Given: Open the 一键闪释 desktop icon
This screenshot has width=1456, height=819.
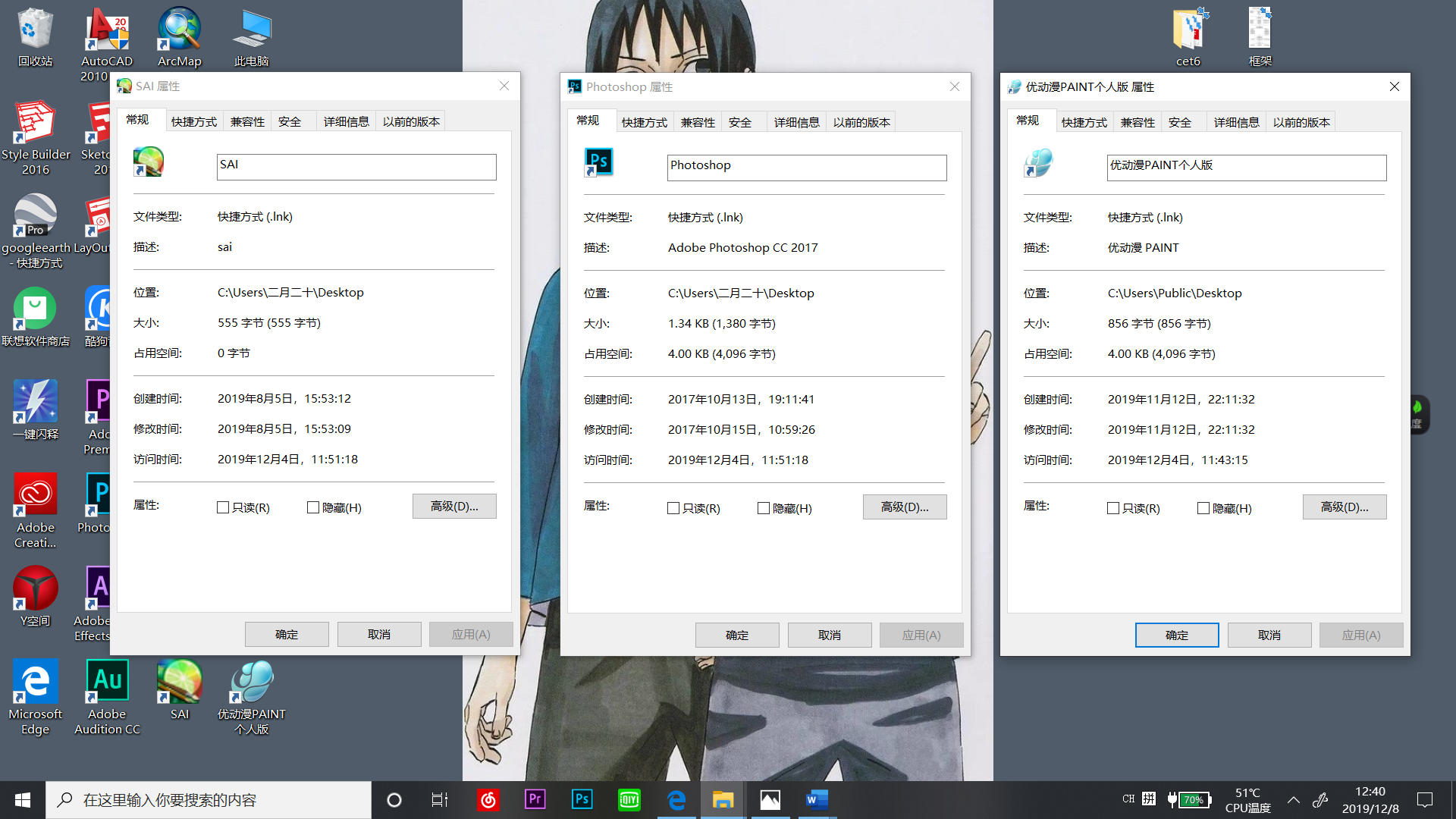Looking at the screenshot, I should pos(35,410).
